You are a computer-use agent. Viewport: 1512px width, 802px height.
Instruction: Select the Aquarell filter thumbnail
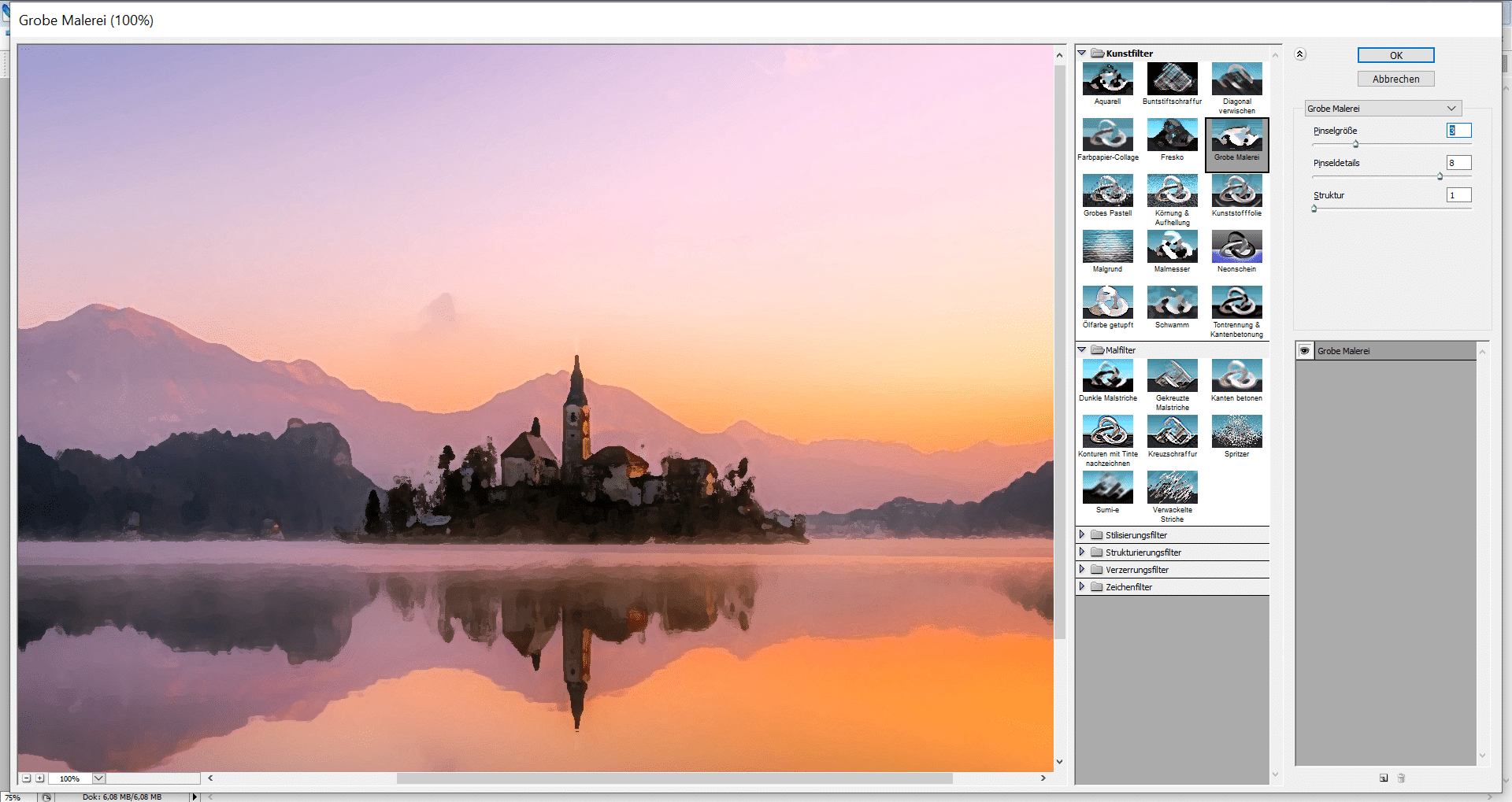click(x=1107, y=79)
